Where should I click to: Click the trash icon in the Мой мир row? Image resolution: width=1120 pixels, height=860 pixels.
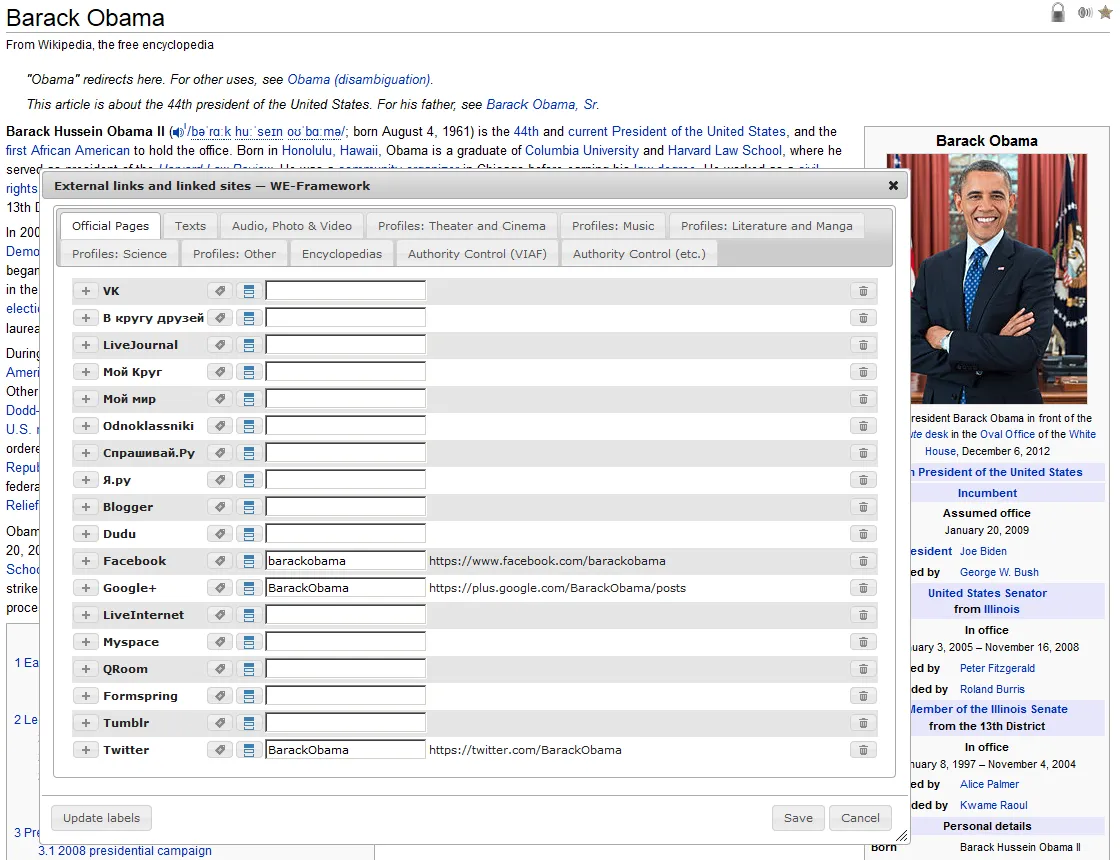[x=863, y=399]
